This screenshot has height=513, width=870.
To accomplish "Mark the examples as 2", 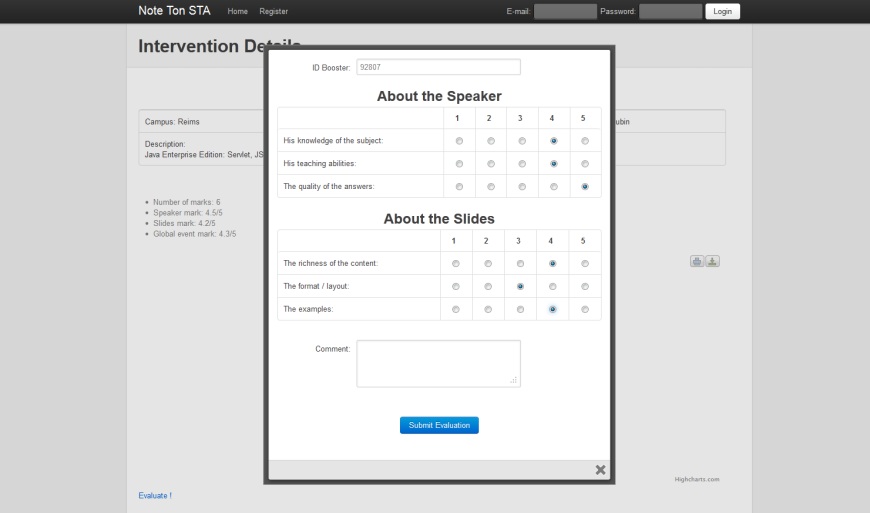I will click(x=488, y=309).
